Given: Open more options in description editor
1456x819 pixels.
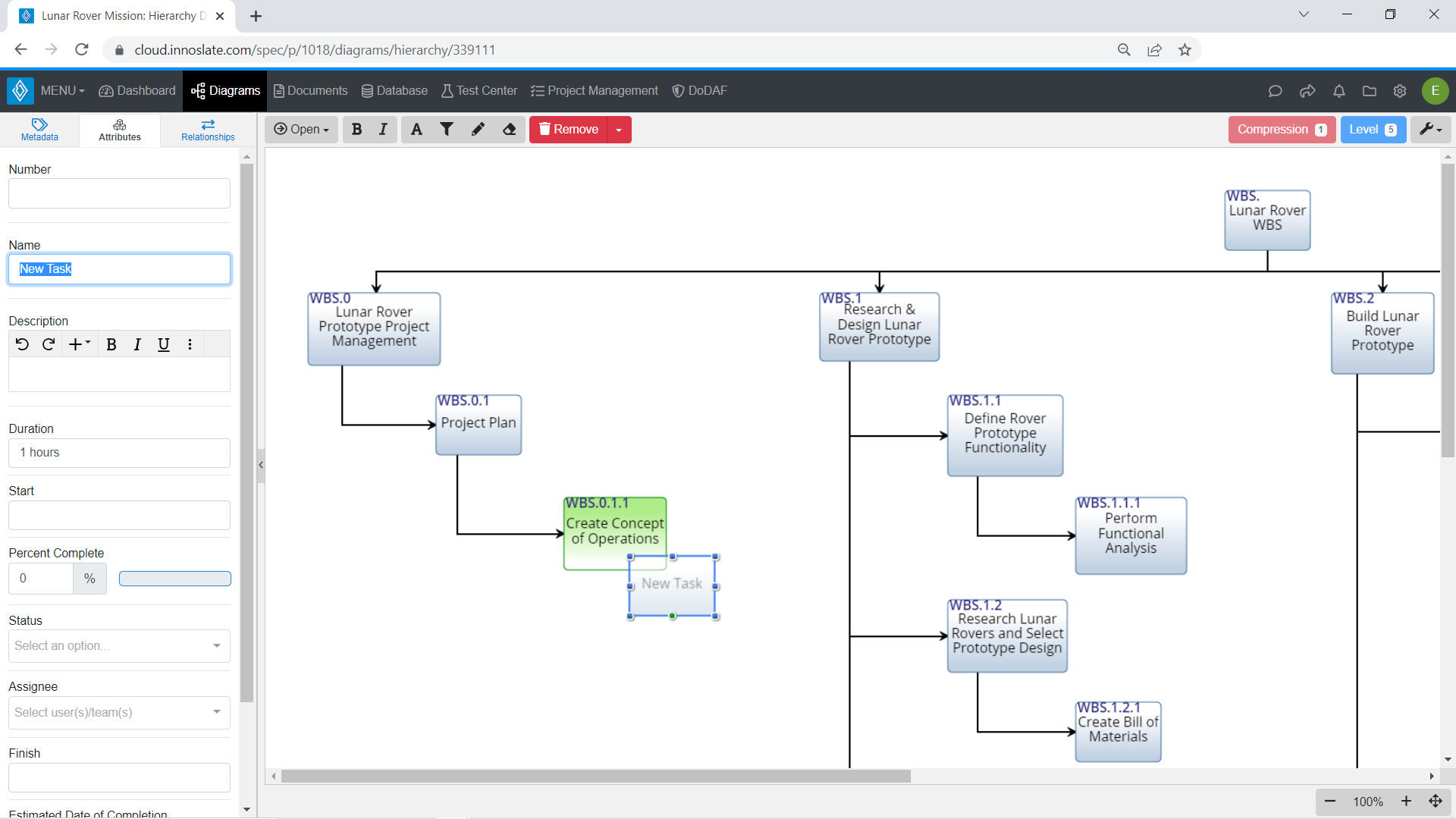Looking at the screenshot, I should click(190, 344).
